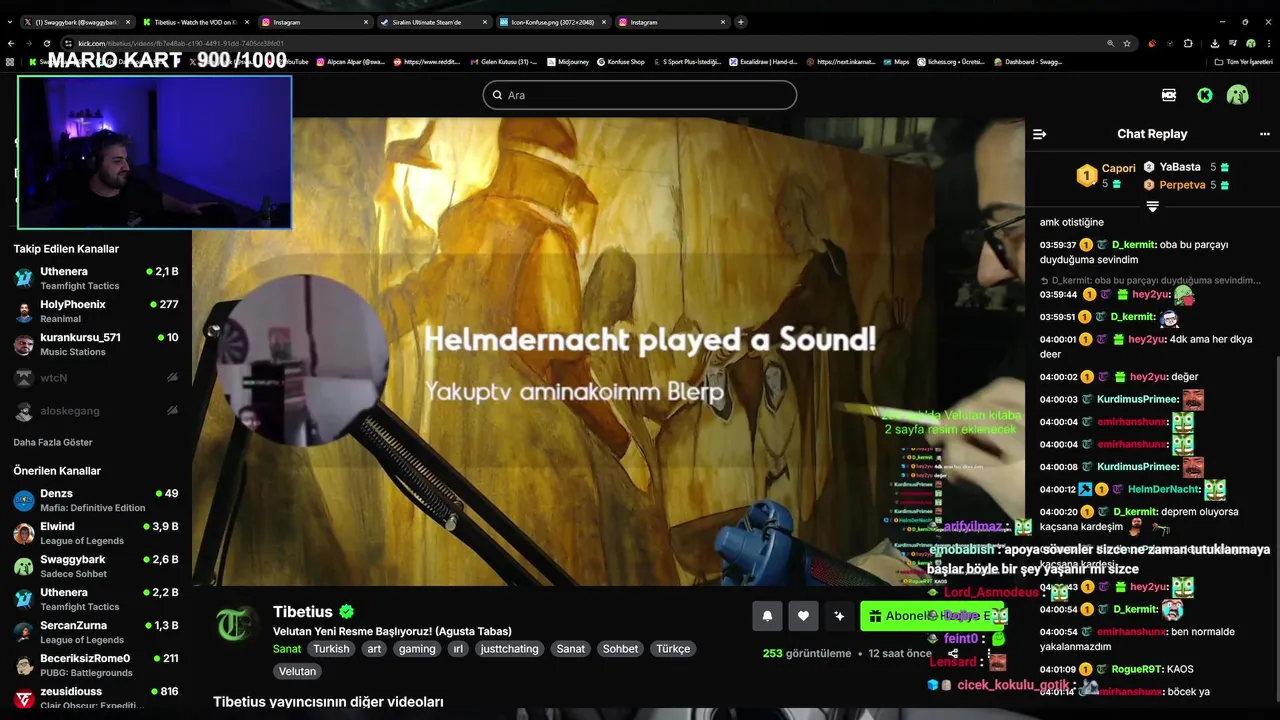Open Elwind recommended channel
The width and height of the screenshot is (1280, 720).
96,533
